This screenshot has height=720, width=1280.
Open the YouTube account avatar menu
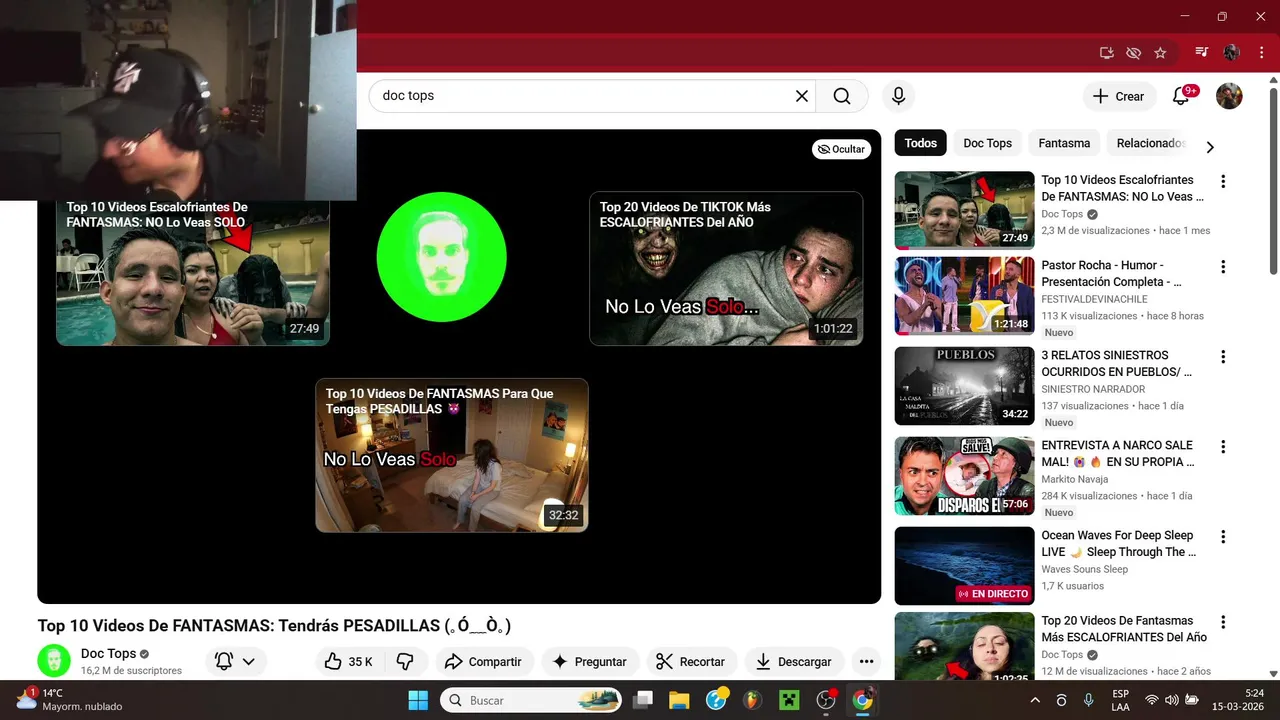1229,96
